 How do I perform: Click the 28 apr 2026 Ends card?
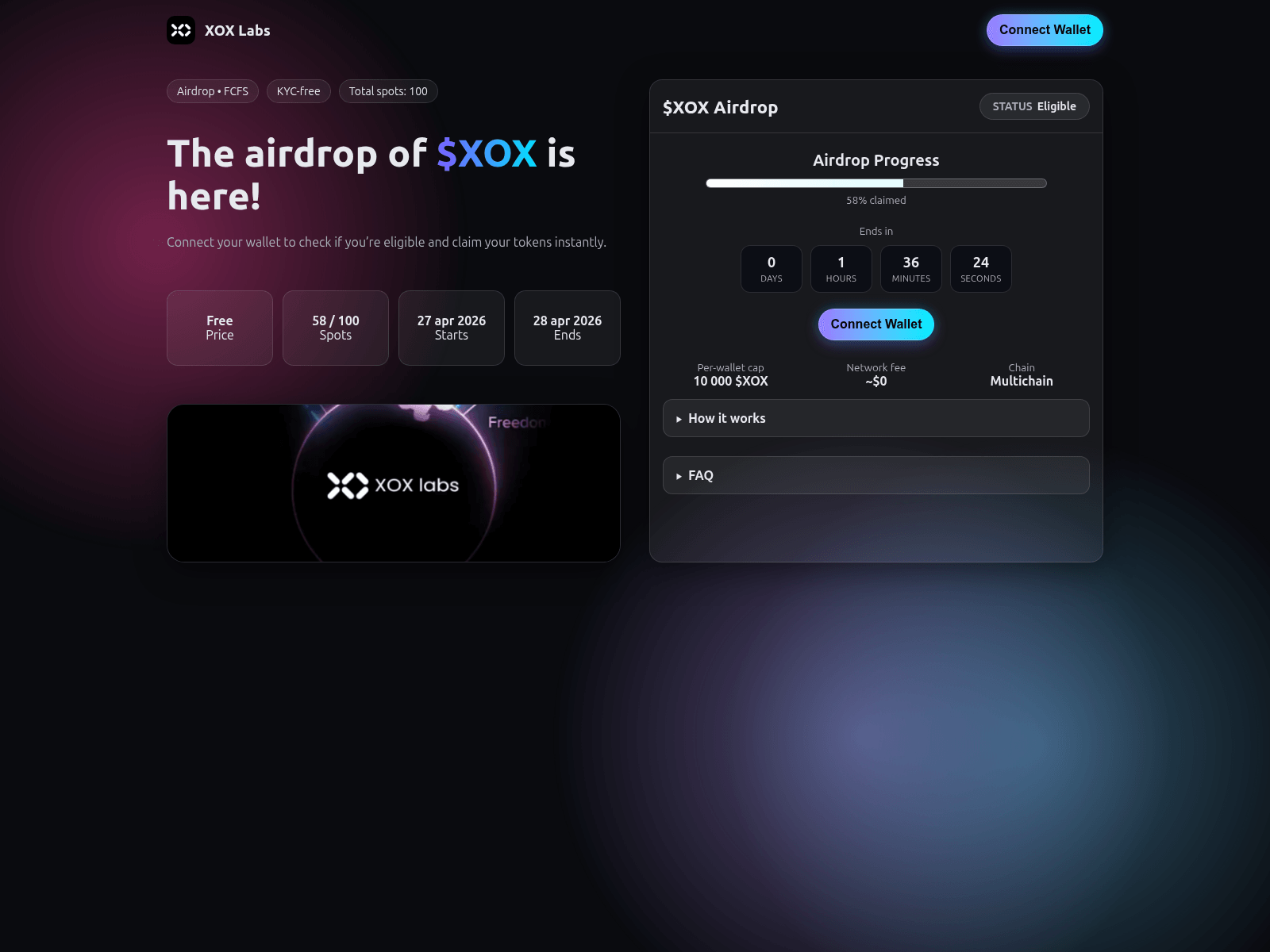pyautogui.click(x=568, y=328)
